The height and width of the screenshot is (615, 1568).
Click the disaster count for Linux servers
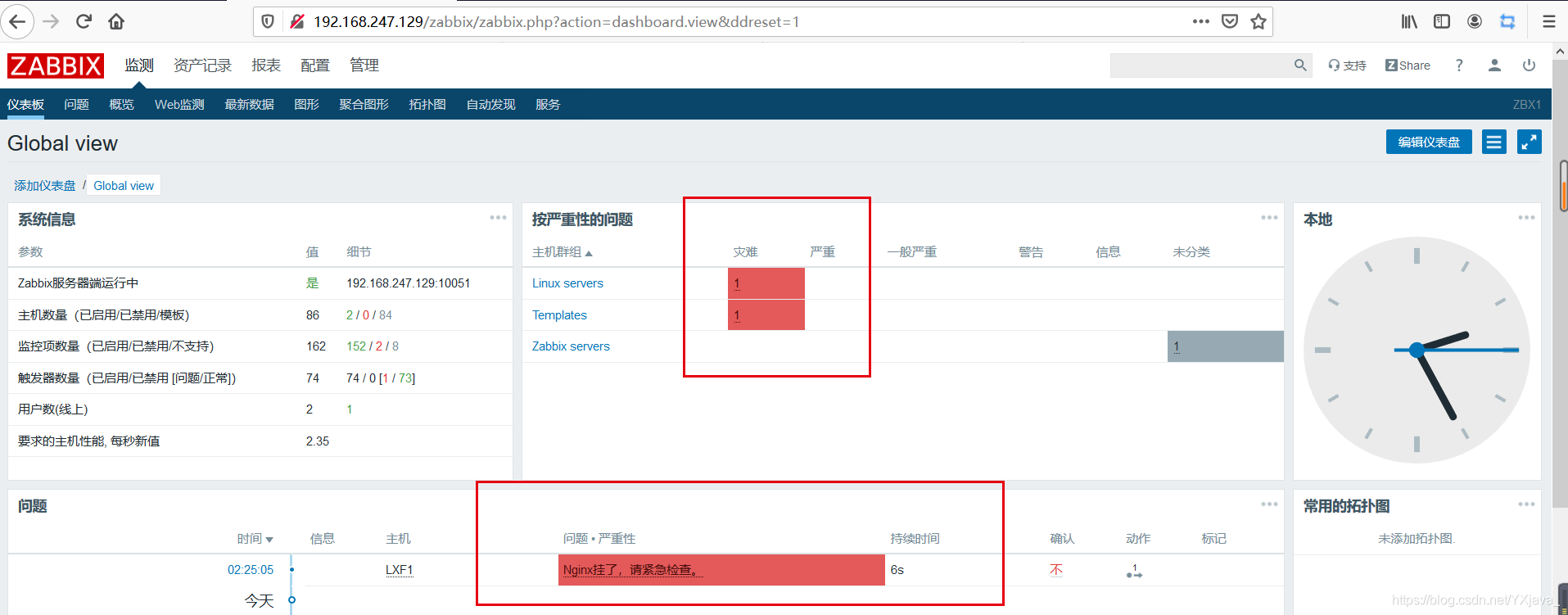(x=737, y=283)
